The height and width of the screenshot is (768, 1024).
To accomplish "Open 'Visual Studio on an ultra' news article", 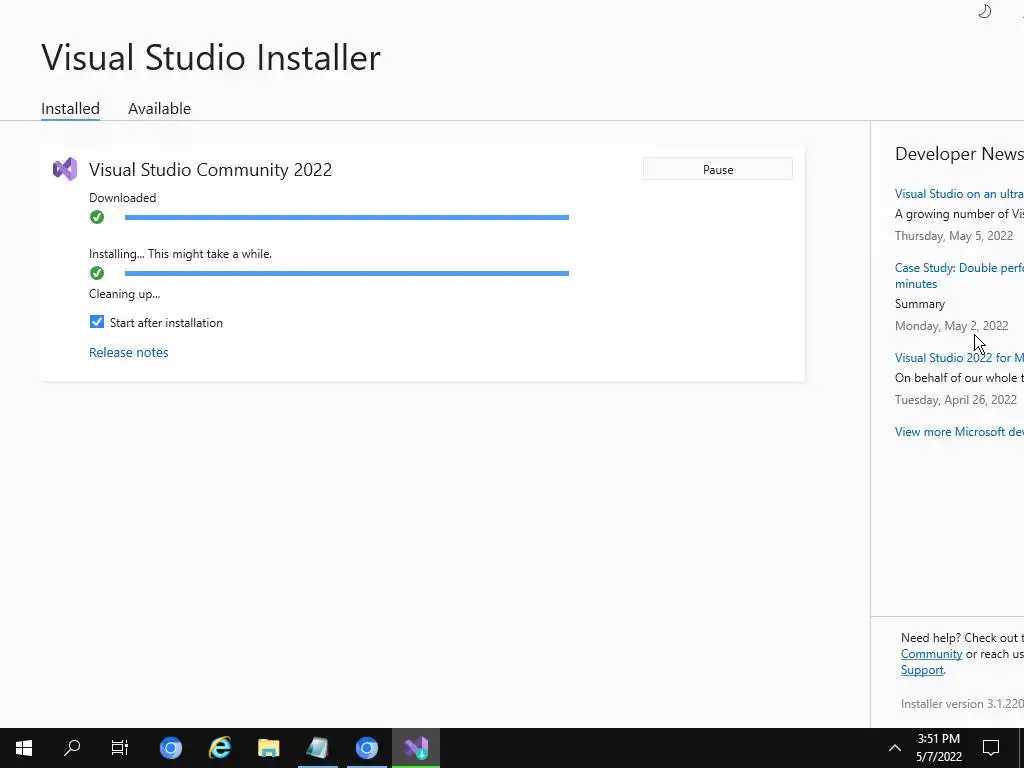I will (x=959, y=194).
